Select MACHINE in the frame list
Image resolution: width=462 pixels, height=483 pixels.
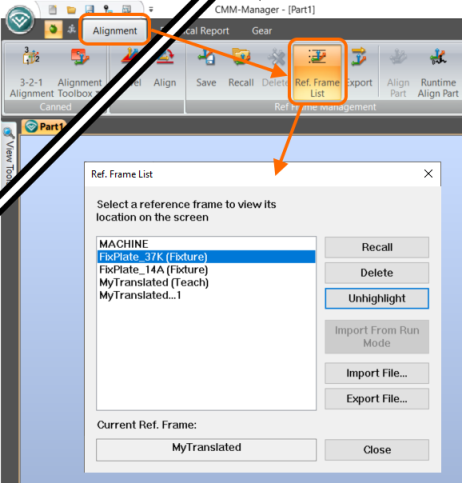pyautogui.click(x=206, y=244)
